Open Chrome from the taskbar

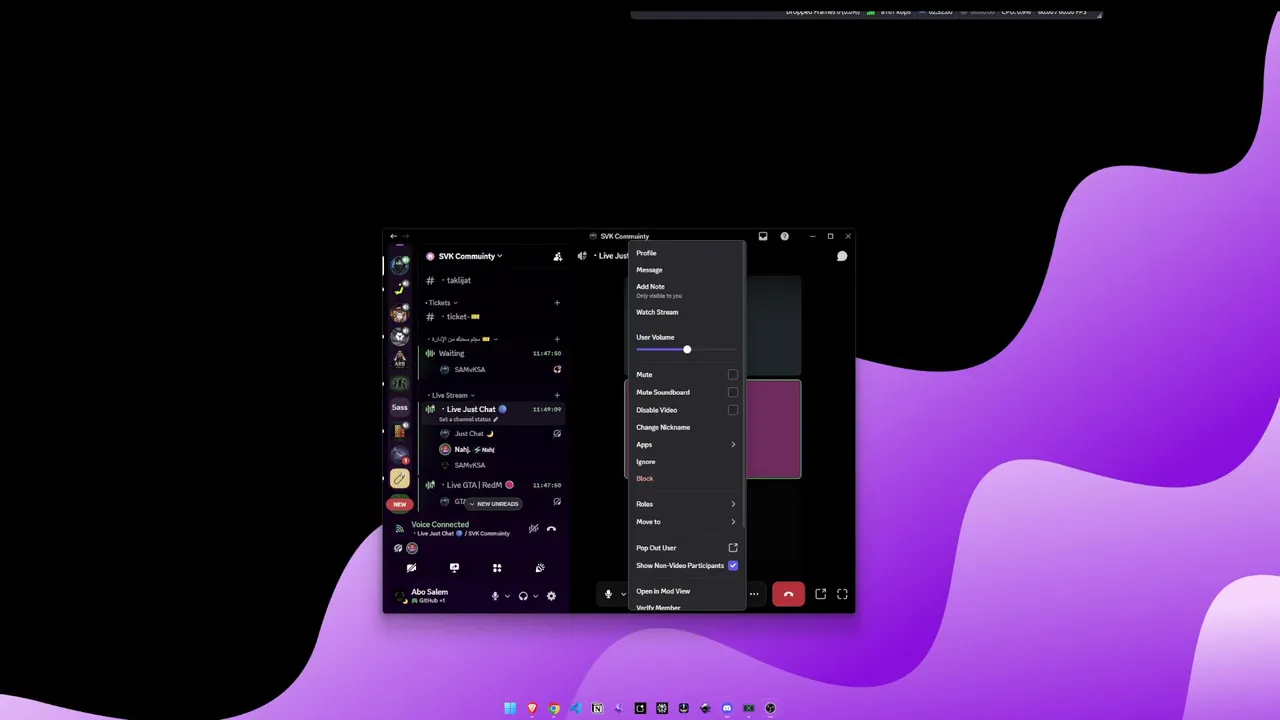[x=554, y=708]
